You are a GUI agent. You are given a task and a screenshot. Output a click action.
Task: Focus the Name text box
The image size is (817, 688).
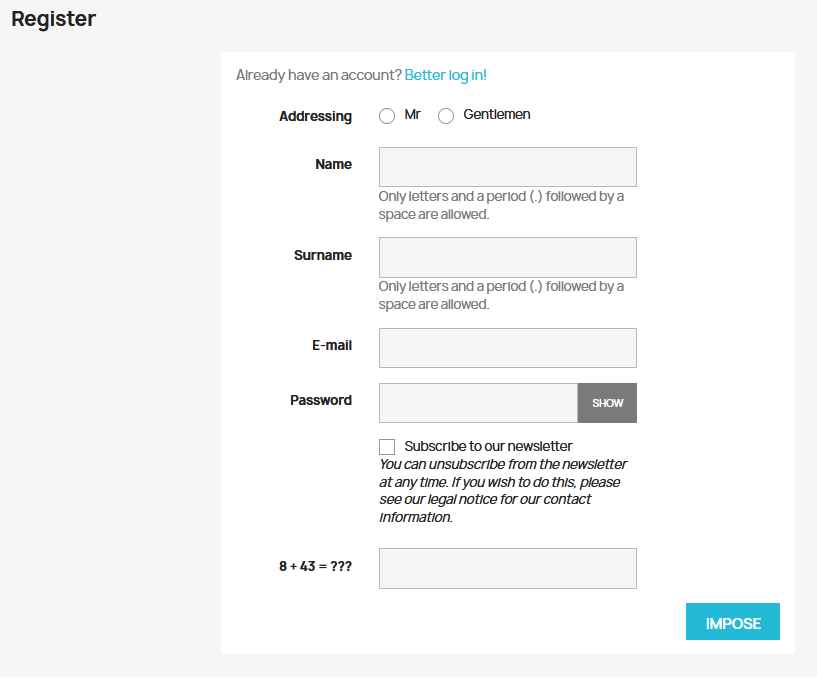click(507, 167)
